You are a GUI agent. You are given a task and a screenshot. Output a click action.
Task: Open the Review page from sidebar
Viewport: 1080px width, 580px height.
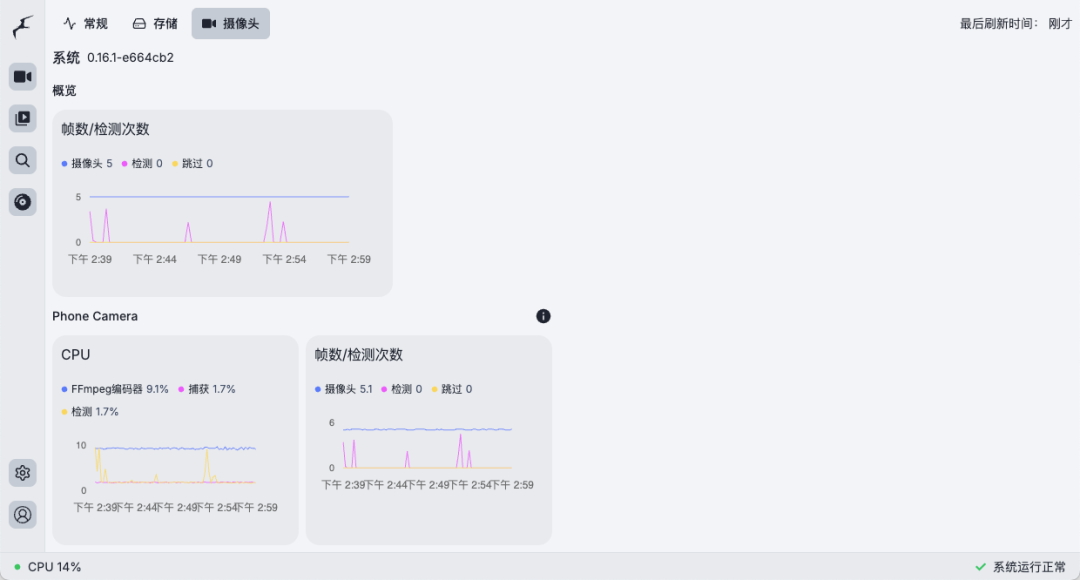click(22, 118)
